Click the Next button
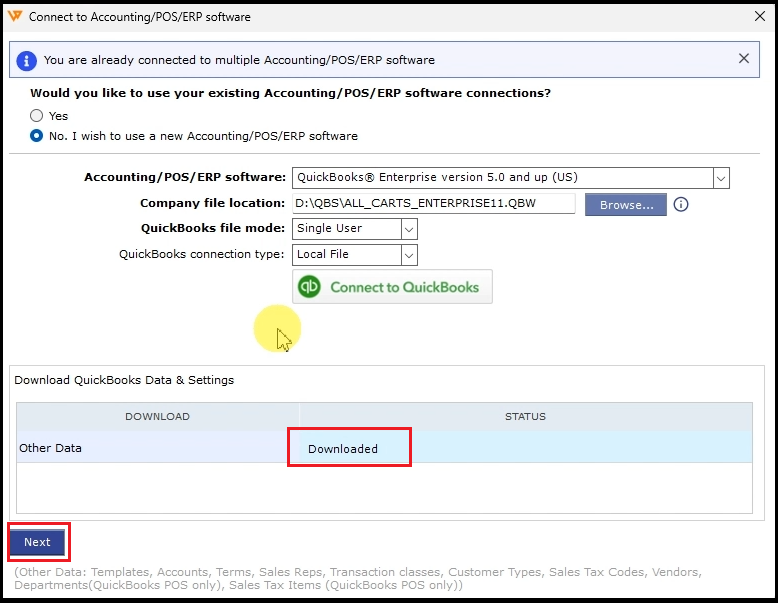The width and height of the screenshot is (778, 603). 37,542
